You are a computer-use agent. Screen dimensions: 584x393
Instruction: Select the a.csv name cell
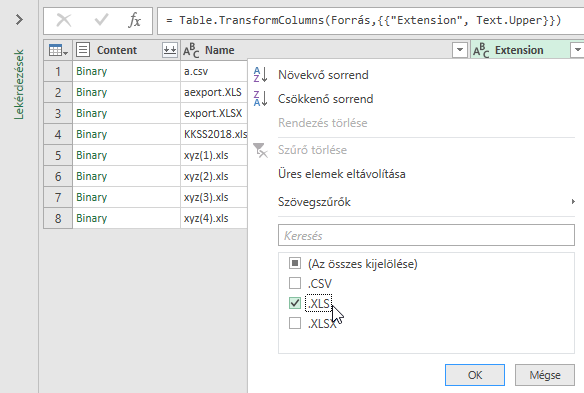click(x=214, y=71)
